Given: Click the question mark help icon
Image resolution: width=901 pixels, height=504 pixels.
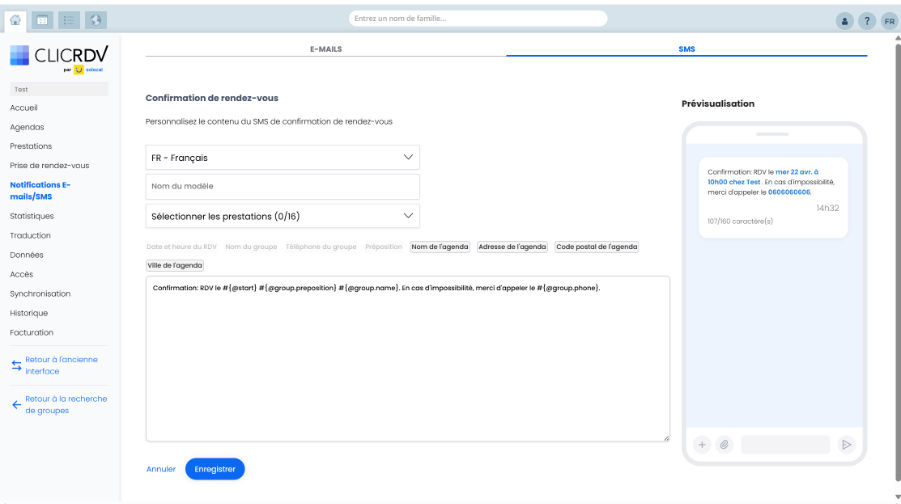Looking at the screenshot, I should (x=867, y=21).
